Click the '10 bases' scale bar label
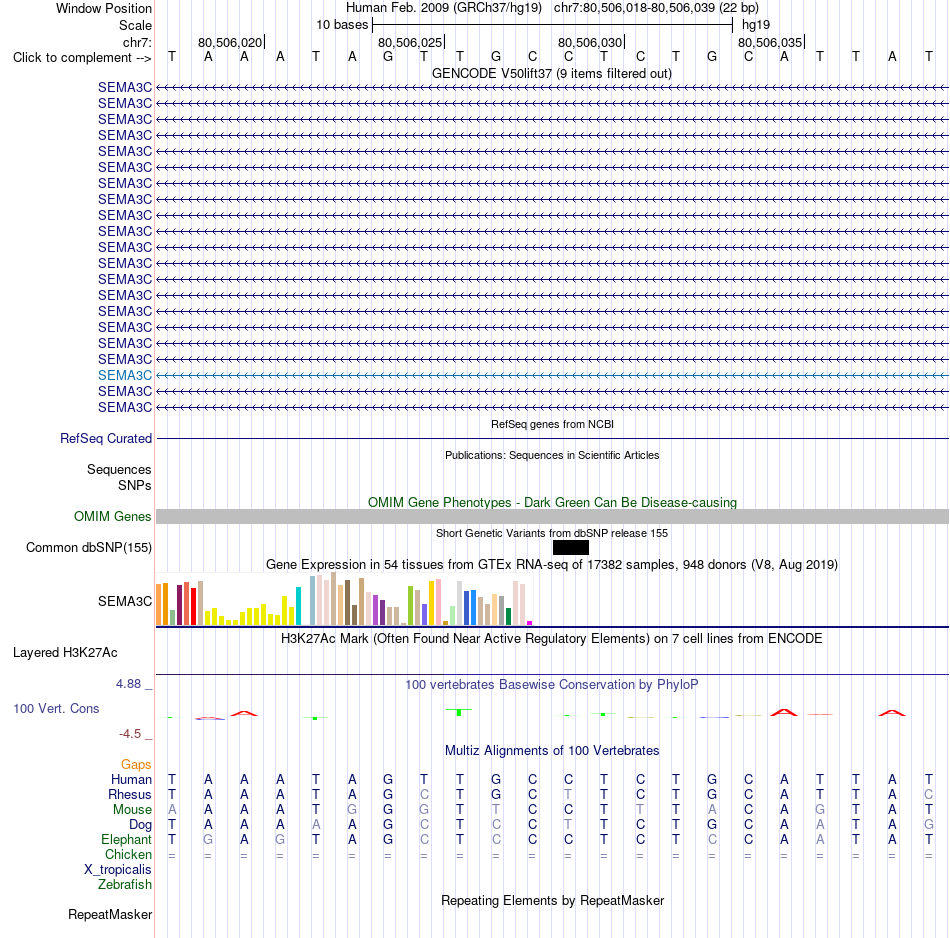Image resolution: width=950 pixels, height=938 pixels. (x=342, y=25)
